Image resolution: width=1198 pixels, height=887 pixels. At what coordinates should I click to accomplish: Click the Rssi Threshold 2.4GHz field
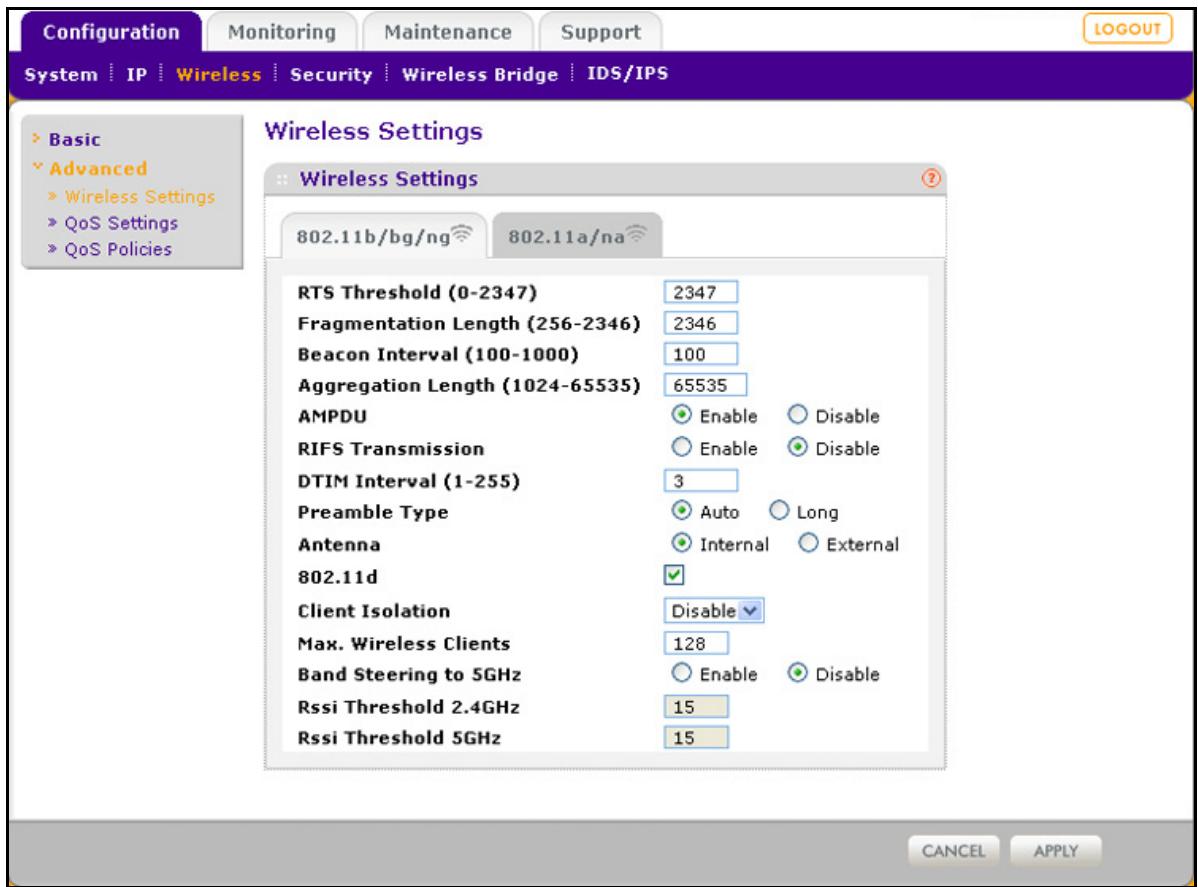pyautogui.click(x=696, y=707)
